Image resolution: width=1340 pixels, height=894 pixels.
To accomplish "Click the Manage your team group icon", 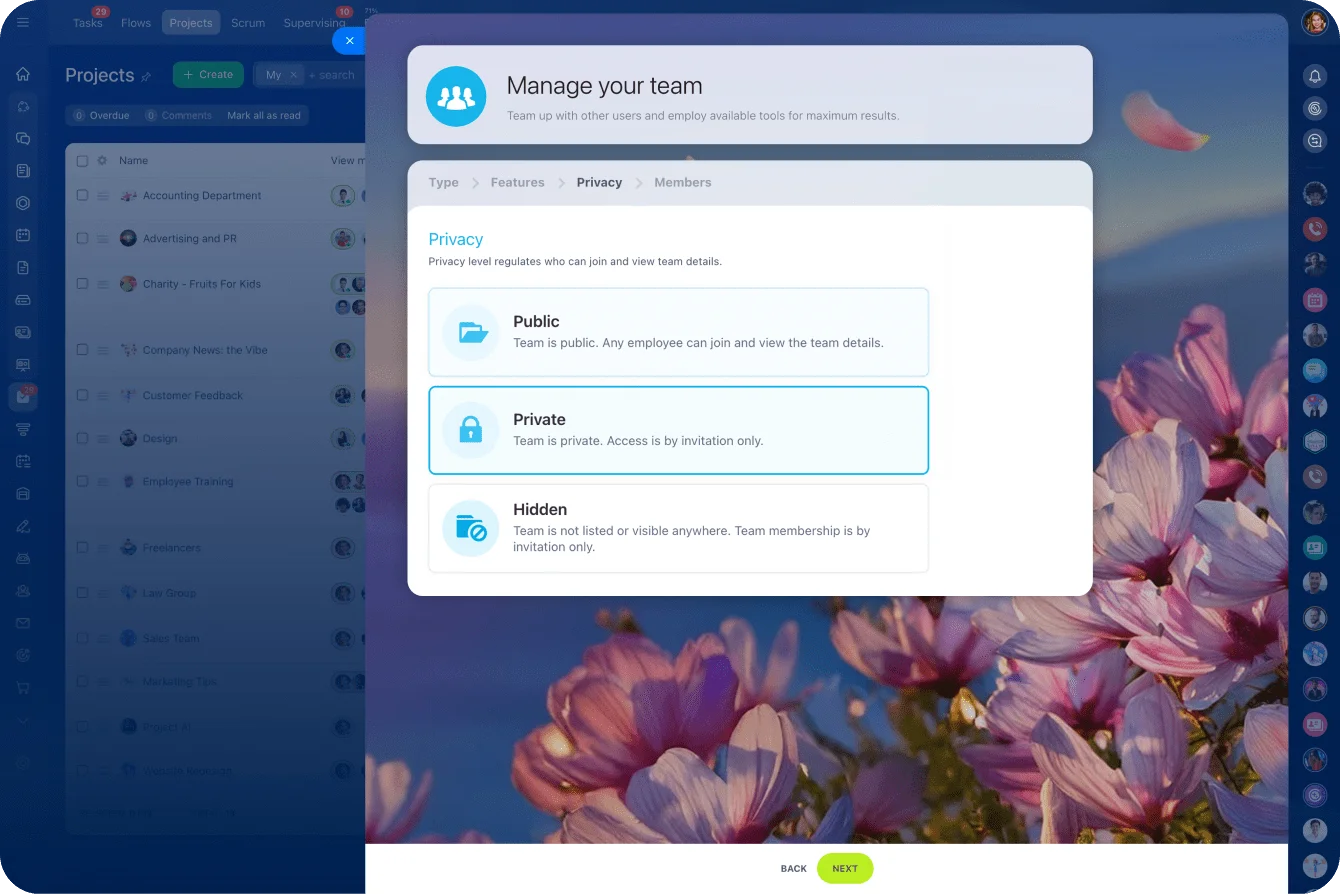I will click(x=456, y=96).
